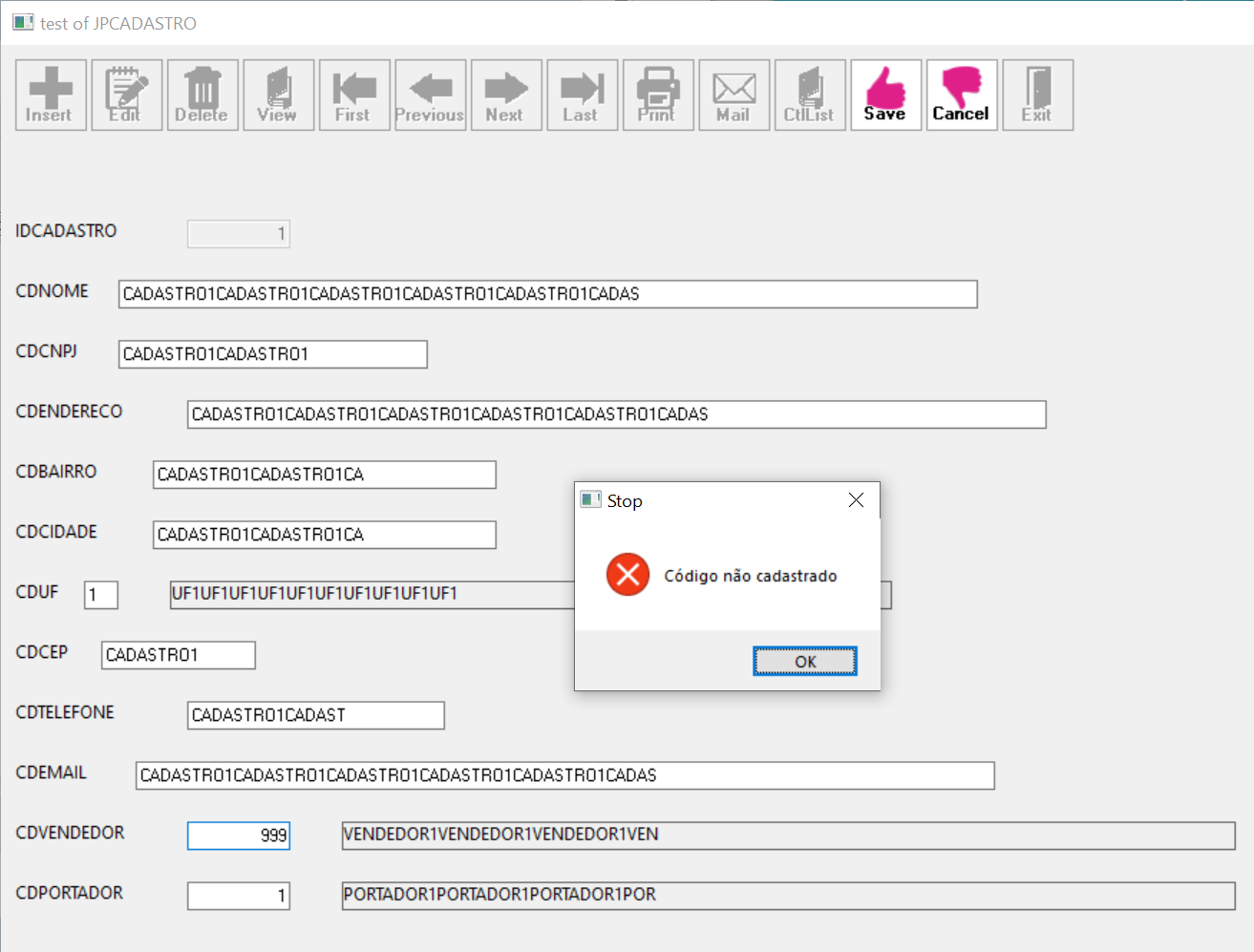The height and width of the screenshot is (952, 1254).
Task: Open the CtlList toolbar icon
Action: (x=810, y=95)
